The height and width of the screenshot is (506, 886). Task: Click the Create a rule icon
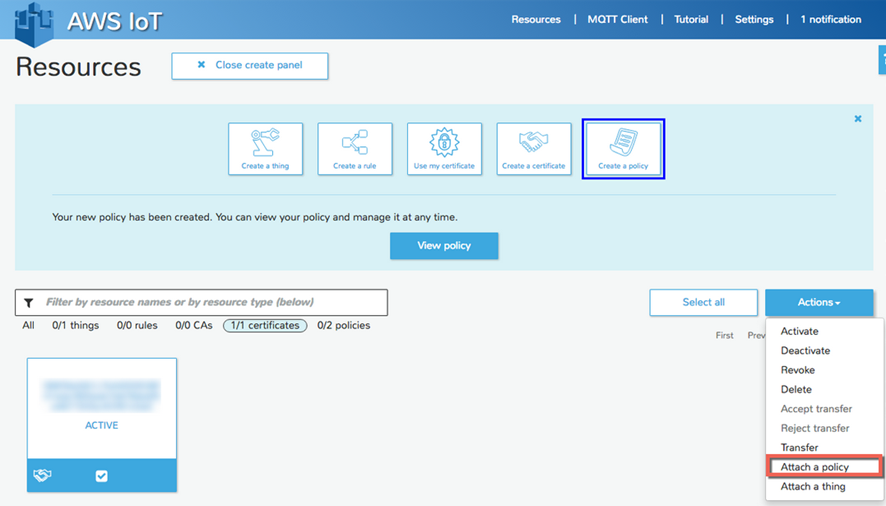point(355,148)
